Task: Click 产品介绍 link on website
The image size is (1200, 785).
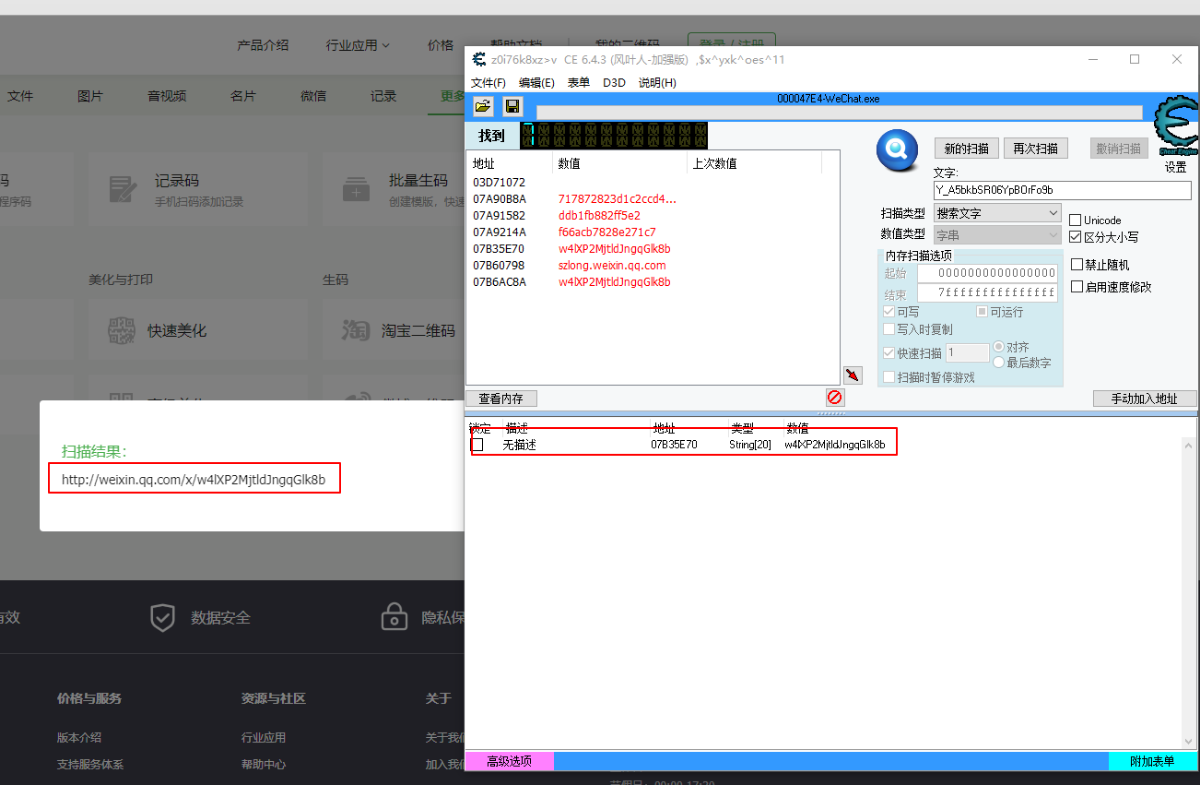Action: click(x=262, y=45)
